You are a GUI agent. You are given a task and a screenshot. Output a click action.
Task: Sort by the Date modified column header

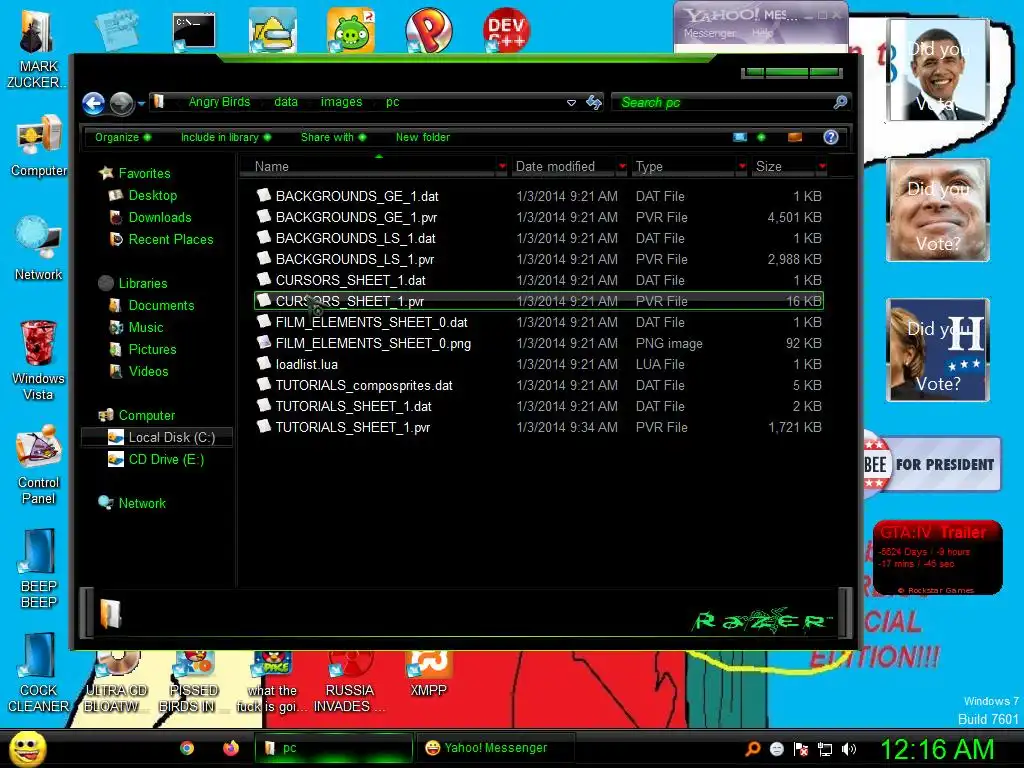(563, 167)
